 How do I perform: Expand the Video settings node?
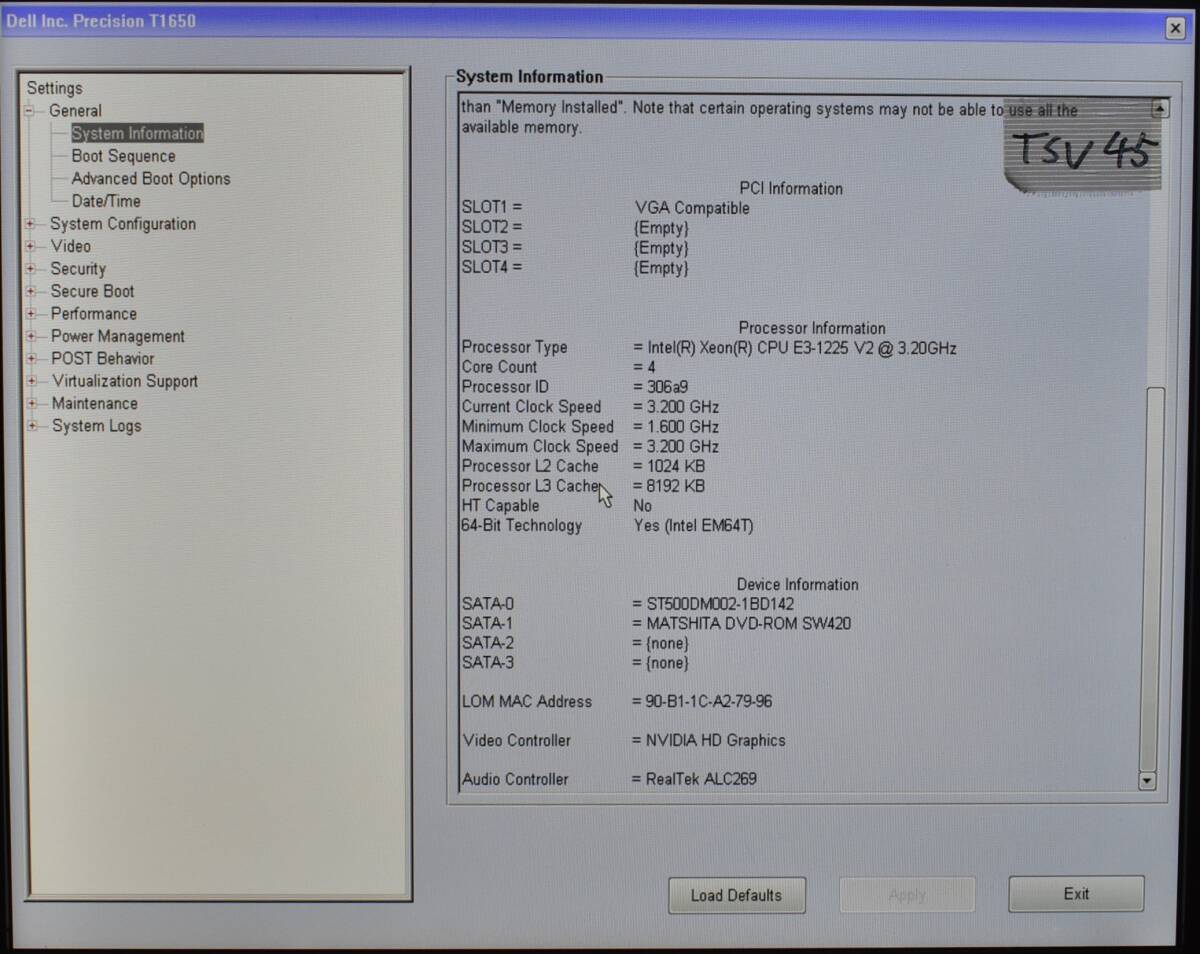(x=30, y=246)
